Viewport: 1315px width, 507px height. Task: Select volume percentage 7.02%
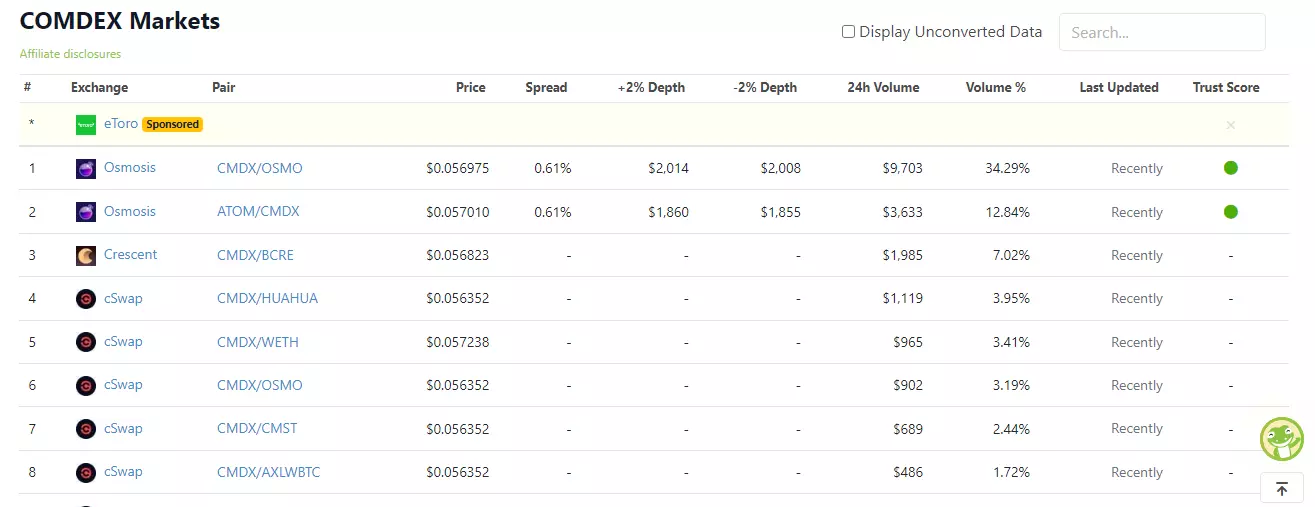1010,255
